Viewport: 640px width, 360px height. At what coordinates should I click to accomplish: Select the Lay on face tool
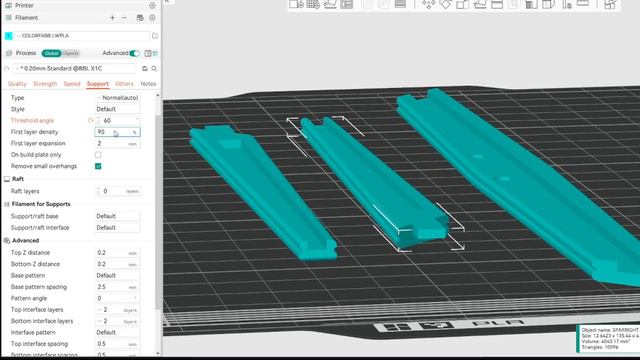coord(480,4)
